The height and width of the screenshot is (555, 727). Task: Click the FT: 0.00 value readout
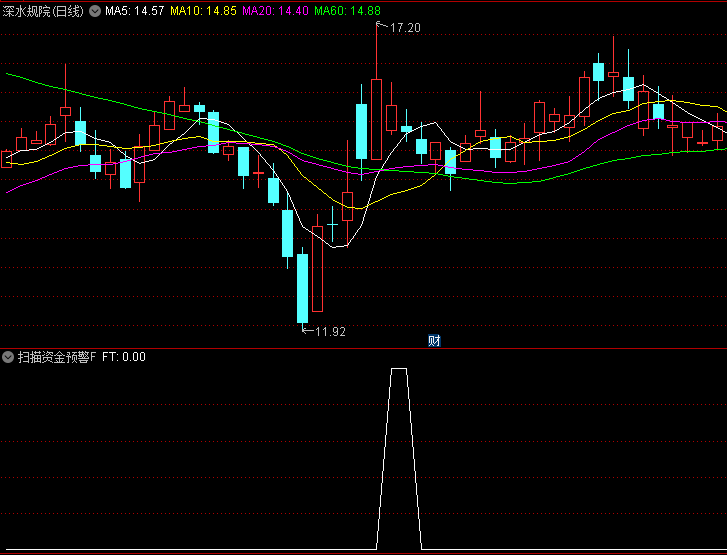coord(124,357)
